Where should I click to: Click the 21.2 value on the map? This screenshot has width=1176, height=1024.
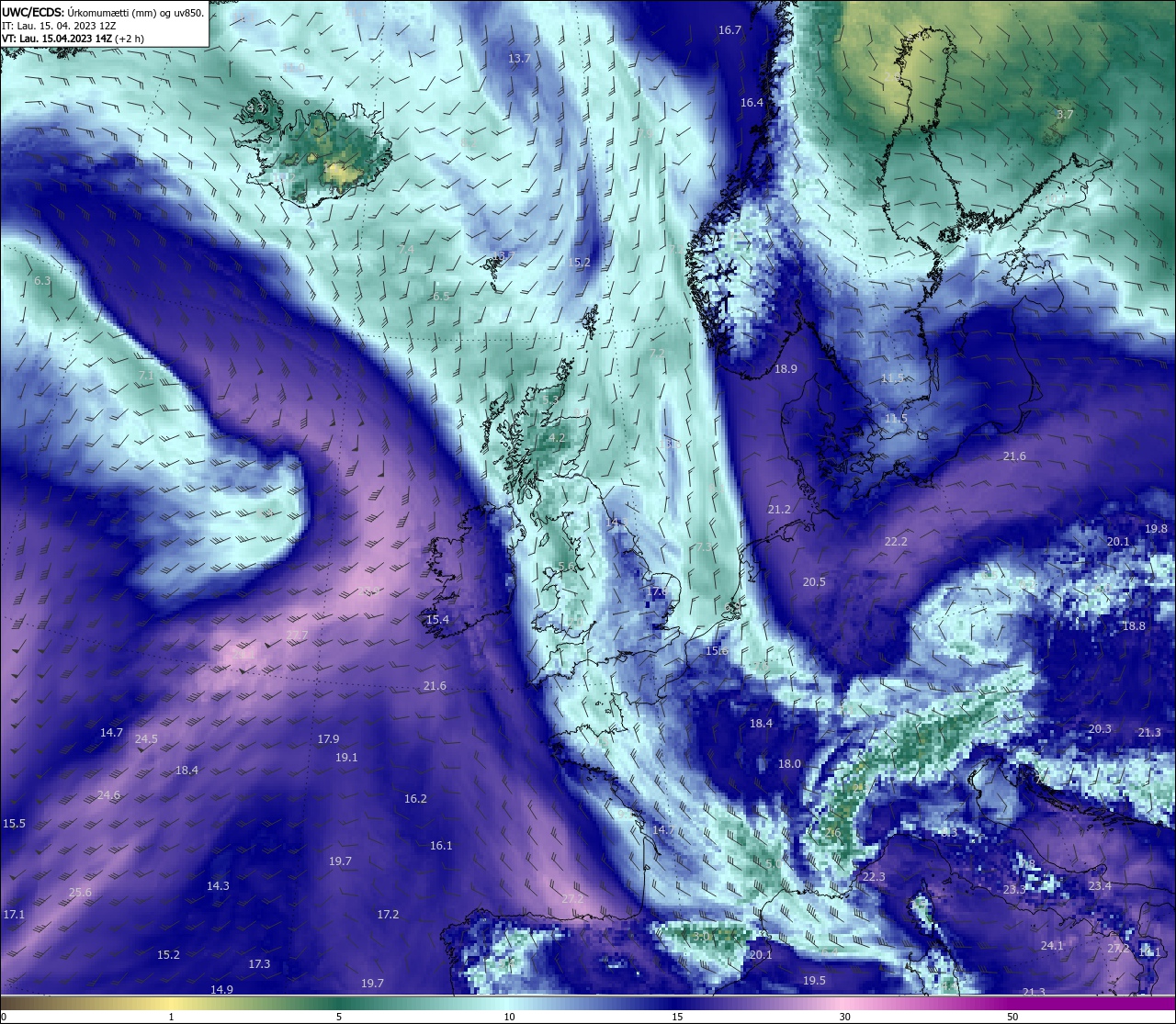click(779, 510)
